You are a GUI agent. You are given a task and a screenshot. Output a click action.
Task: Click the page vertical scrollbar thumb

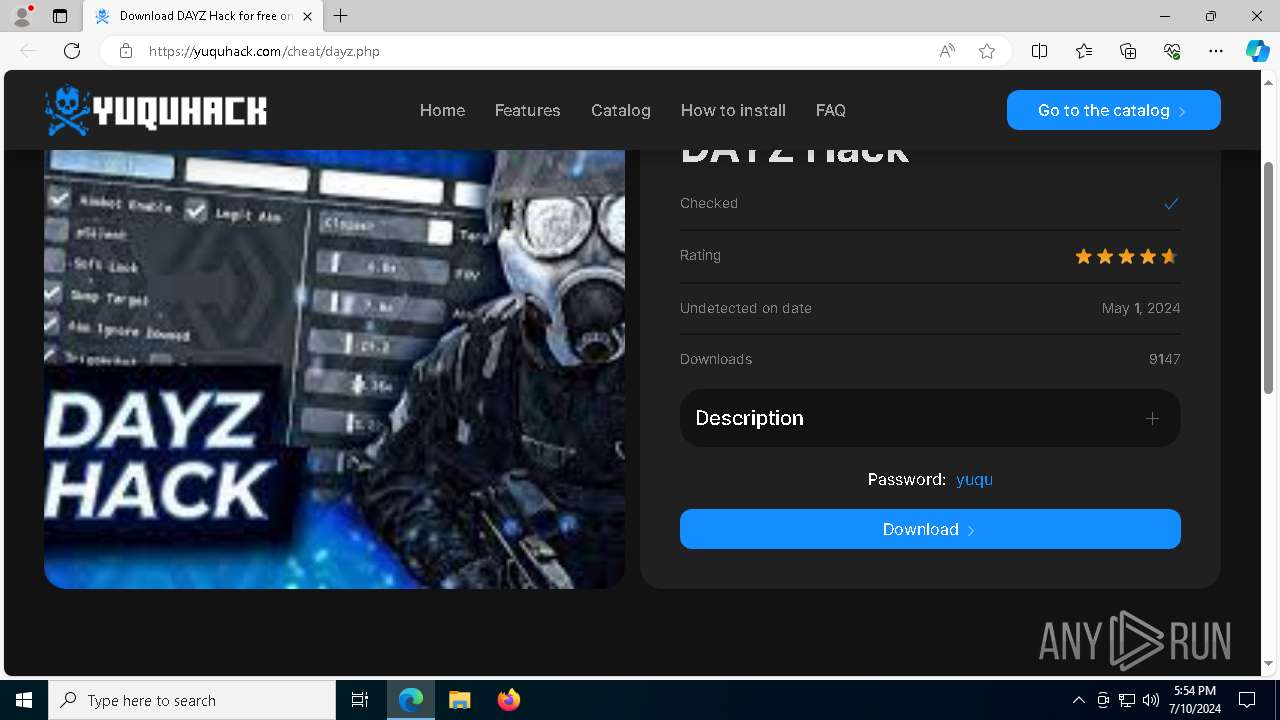[x=1268, y=277]
